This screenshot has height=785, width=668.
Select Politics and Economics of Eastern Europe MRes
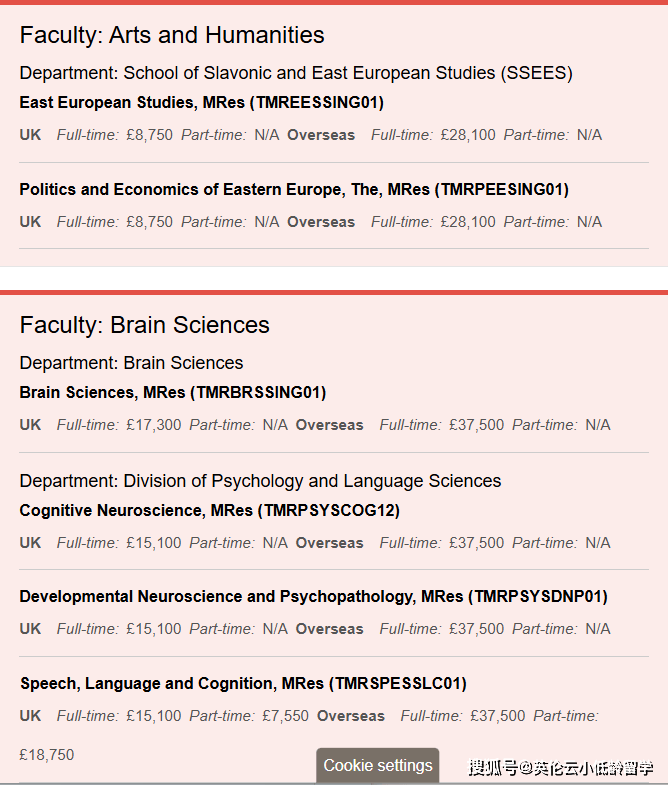(293, 189)
